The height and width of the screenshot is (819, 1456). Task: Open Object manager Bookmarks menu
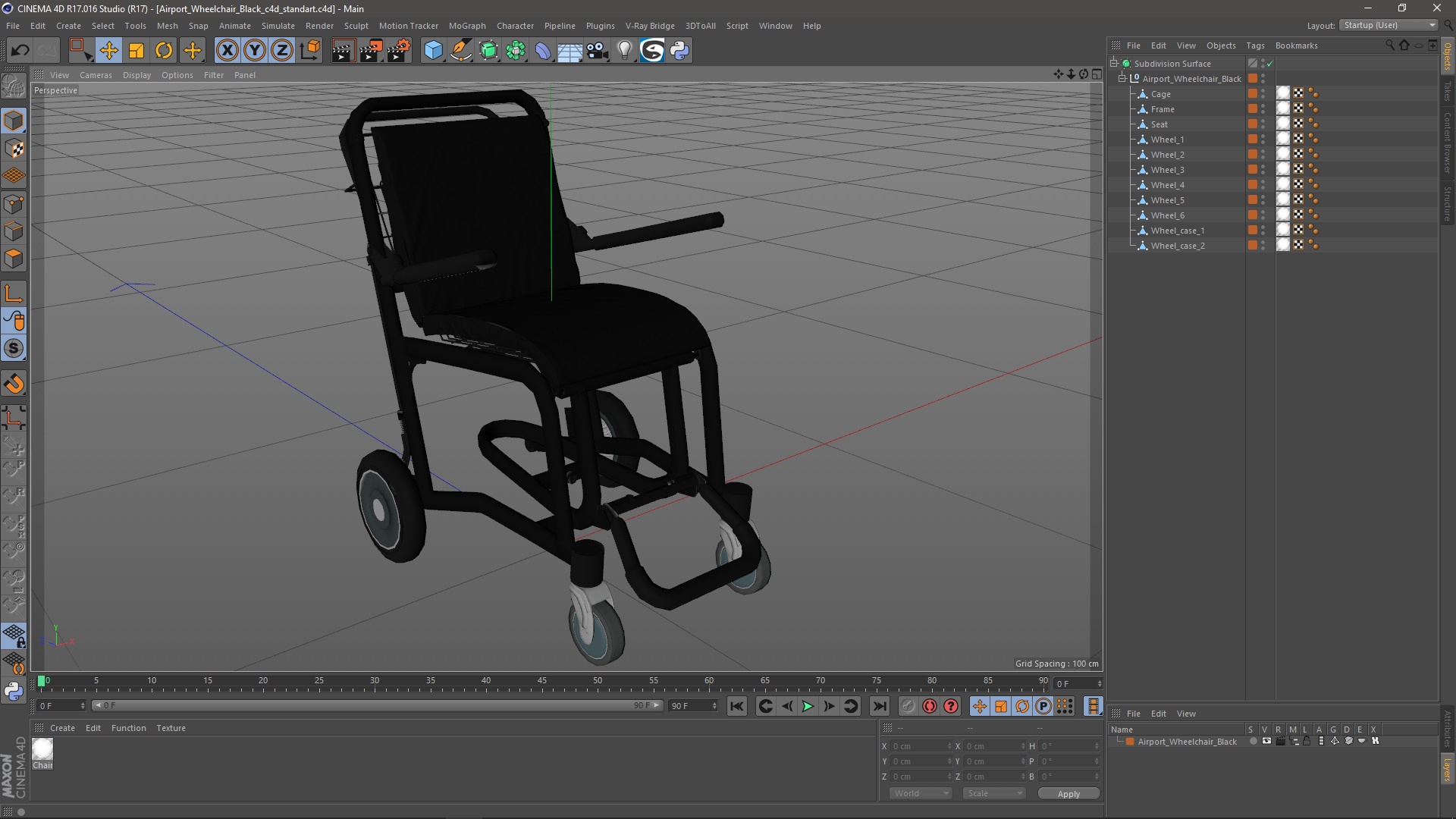[x=1296, y=45]
